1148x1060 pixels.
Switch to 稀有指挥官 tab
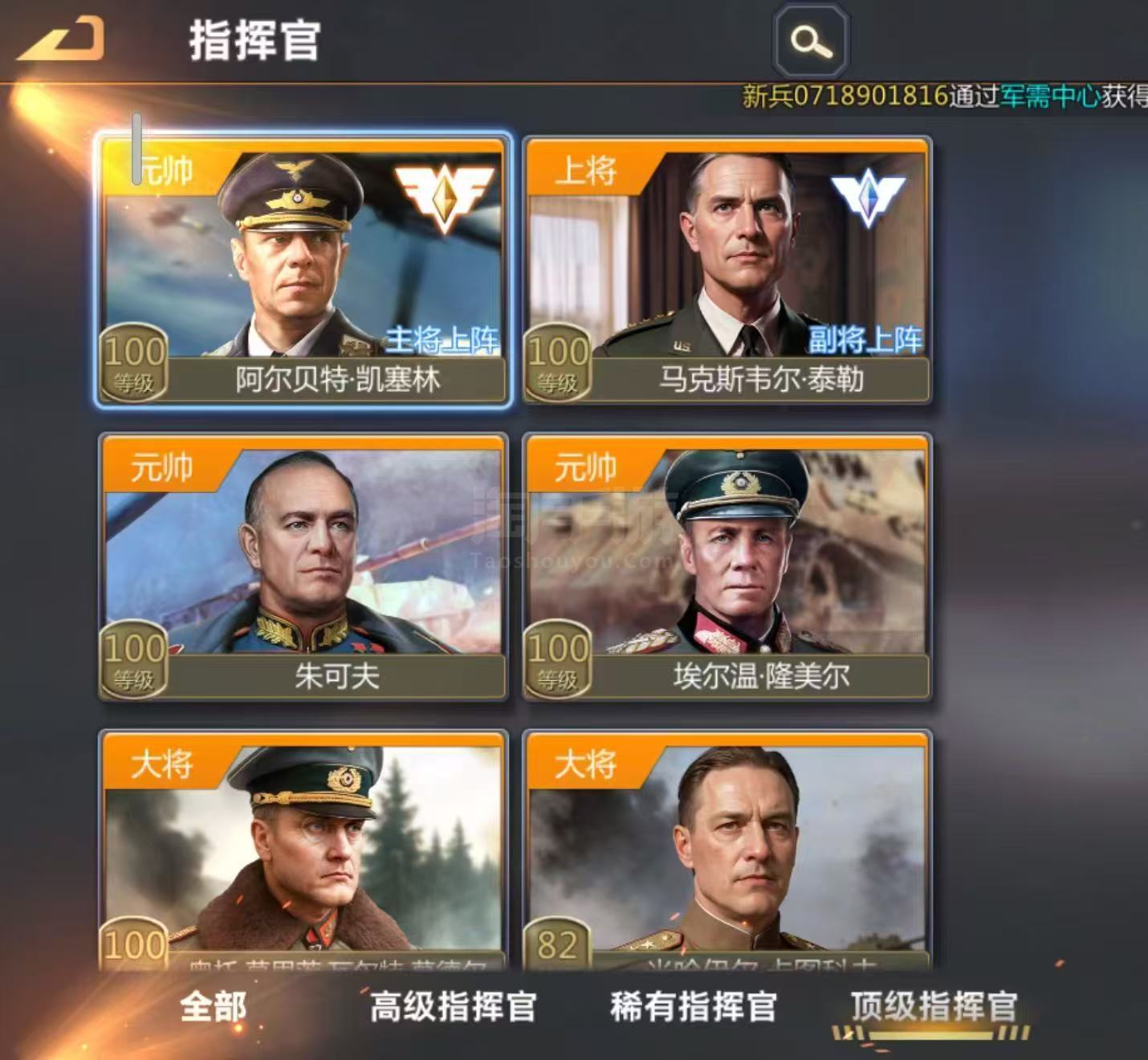click(694, 1007)
